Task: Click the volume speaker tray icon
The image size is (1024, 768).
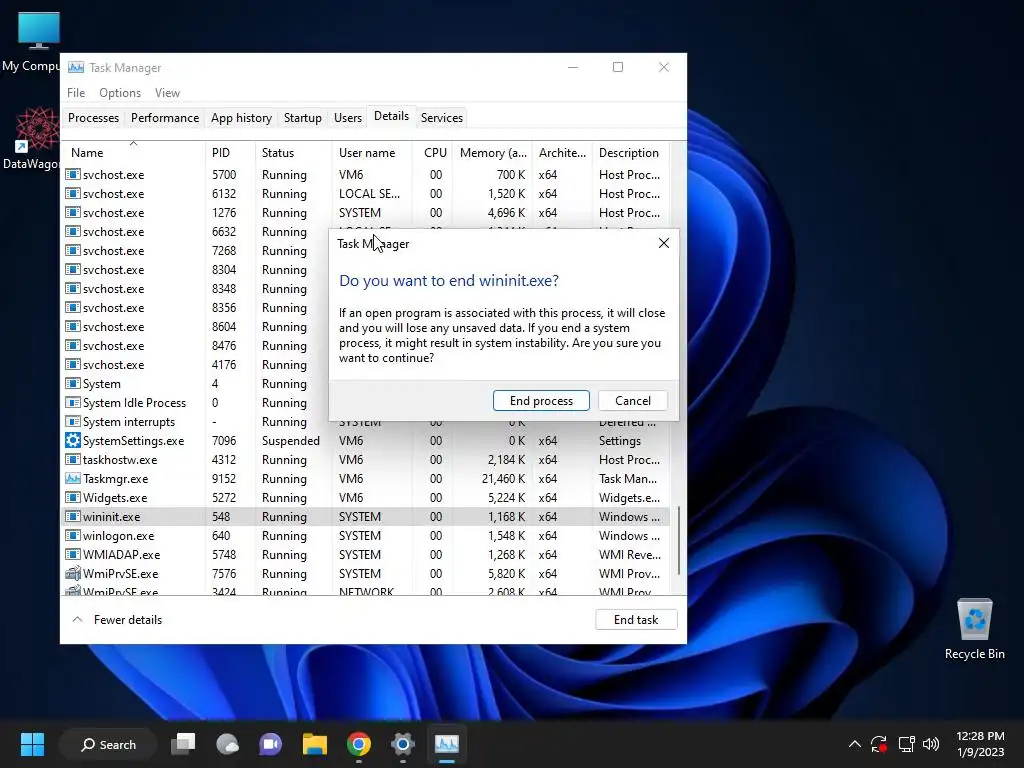Action: [931, 744]
